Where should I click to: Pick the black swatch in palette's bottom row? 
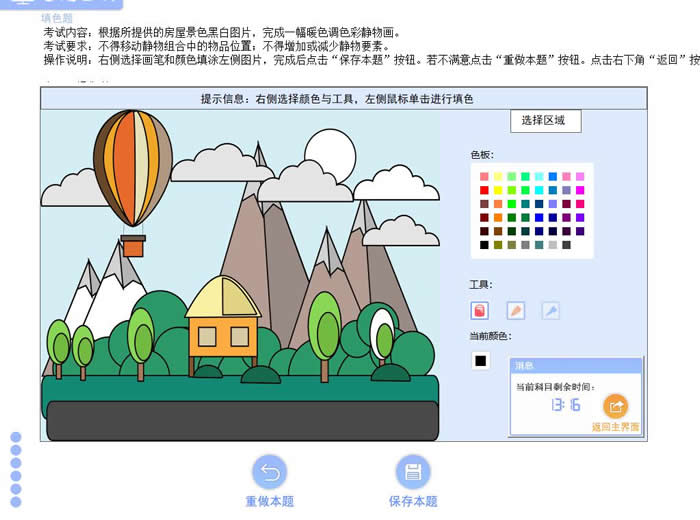tap(485, 245)
